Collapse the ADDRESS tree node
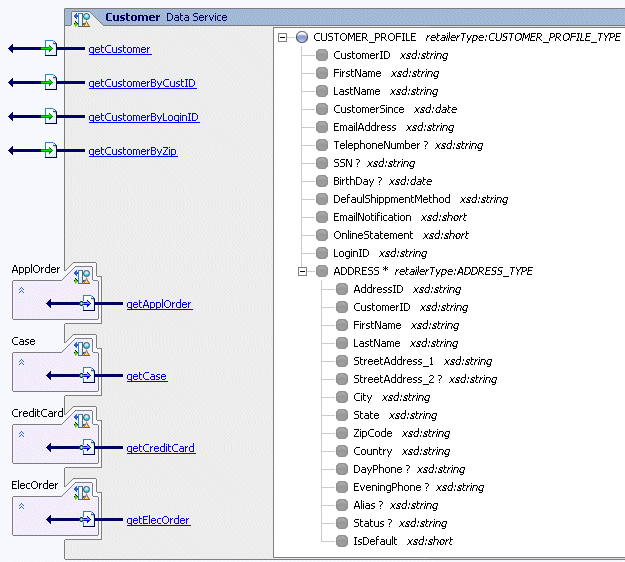Screen dimensions: 625x562 point(303,271)
